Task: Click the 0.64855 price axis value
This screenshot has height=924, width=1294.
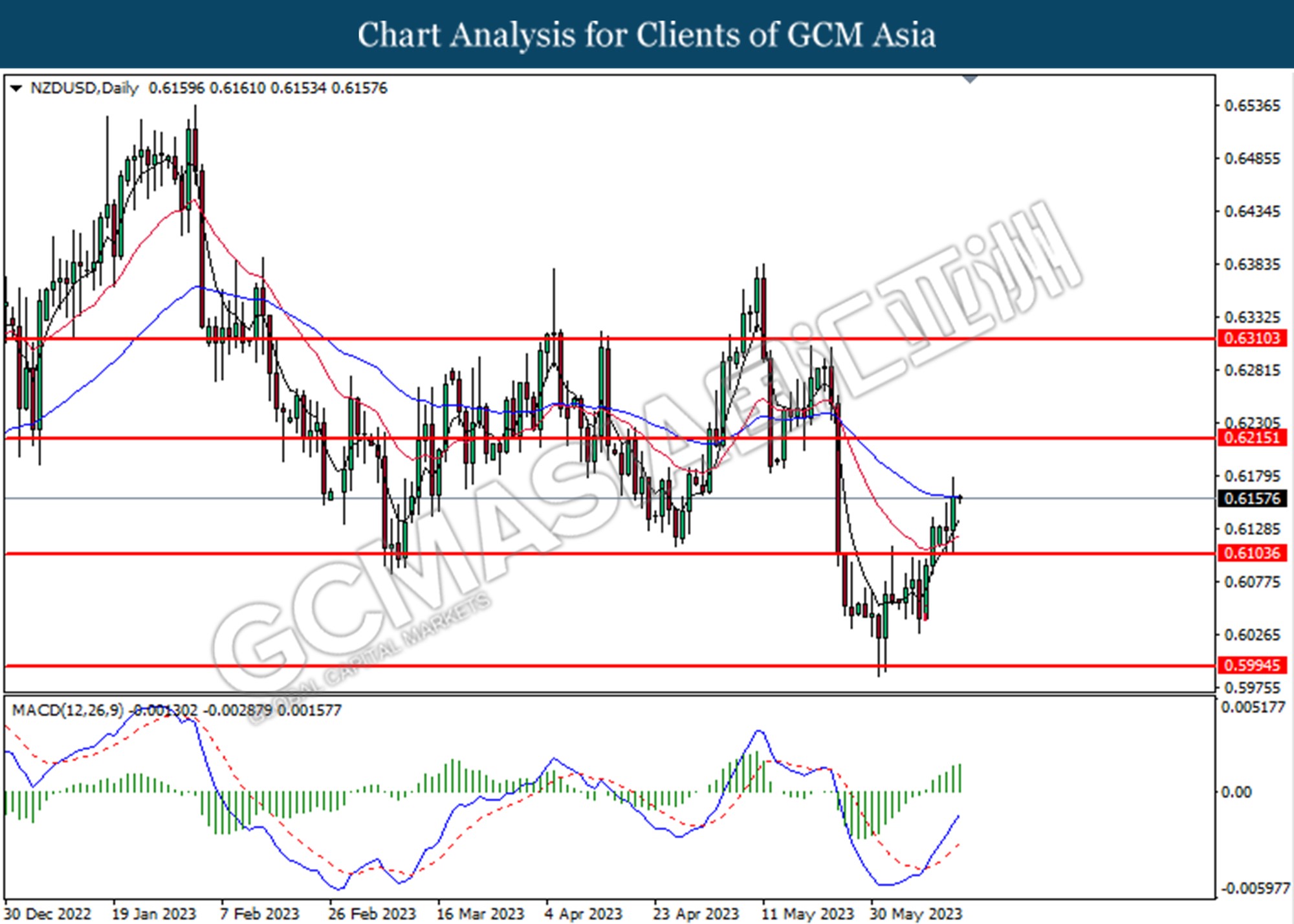Action: click(x=1252, y=159)
